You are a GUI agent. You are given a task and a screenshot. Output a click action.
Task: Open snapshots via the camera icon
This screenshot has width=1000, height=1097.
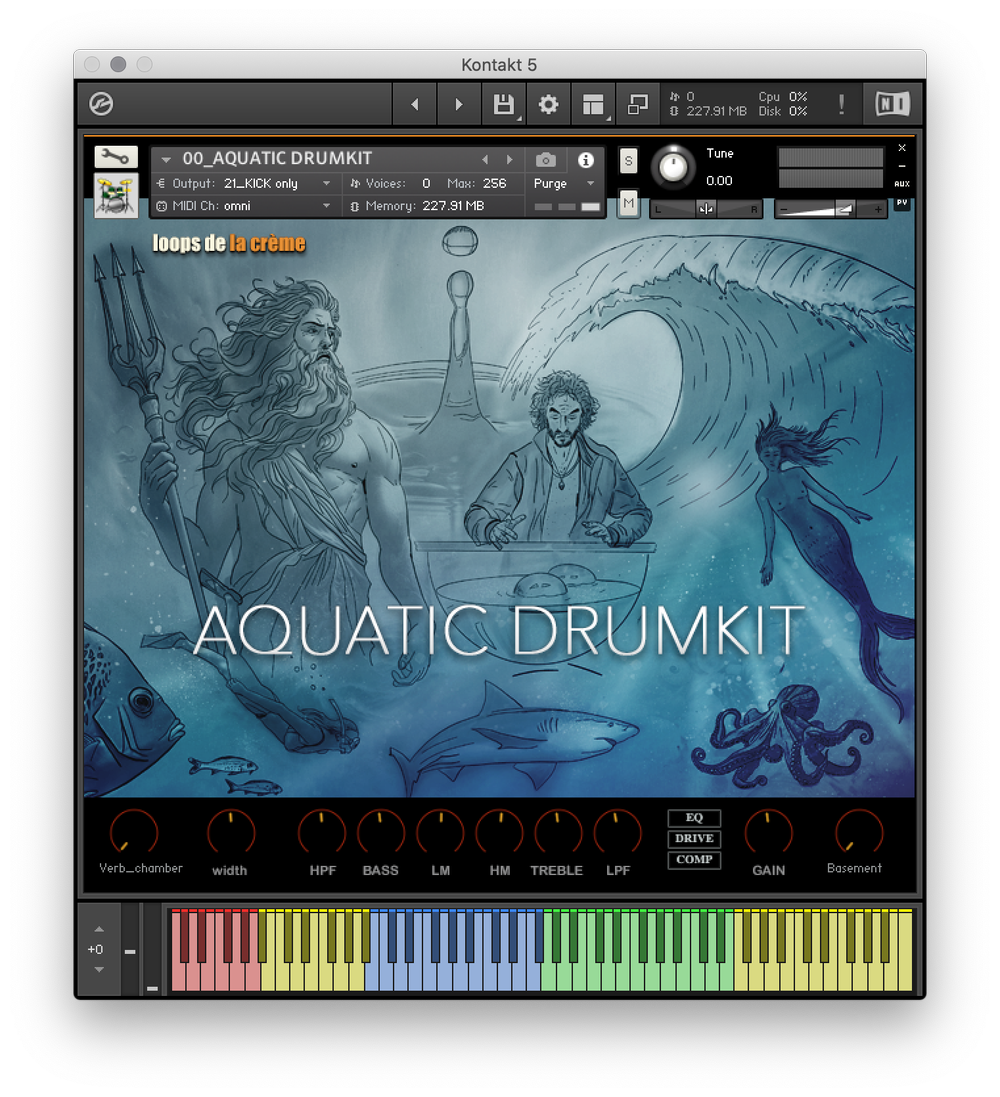545,160
